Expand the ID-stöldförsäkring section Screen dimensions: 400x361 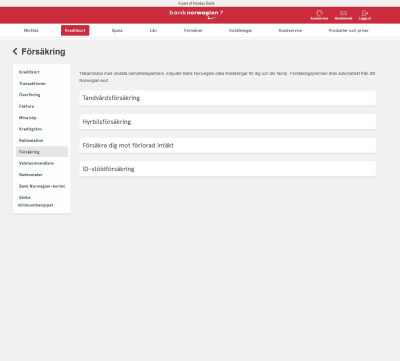pyautogui.click(x=227, y=169)
